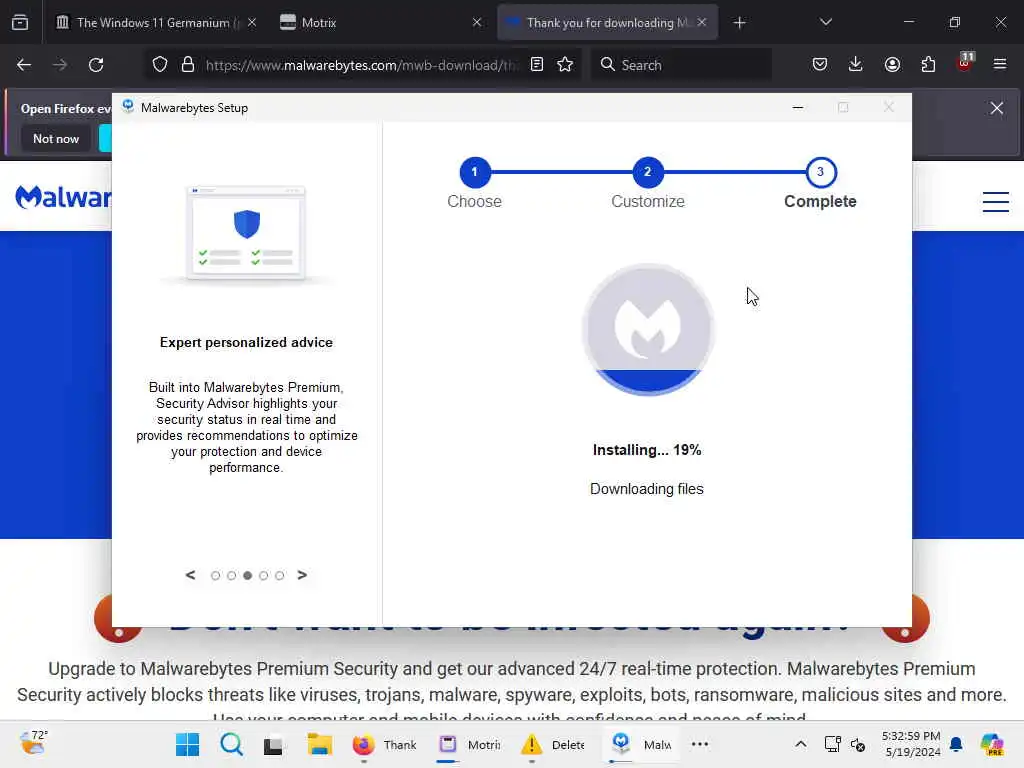Screen dimensions: 1024x768
Task: Click the Firefox forward arrow
Action: click(59, 65)
